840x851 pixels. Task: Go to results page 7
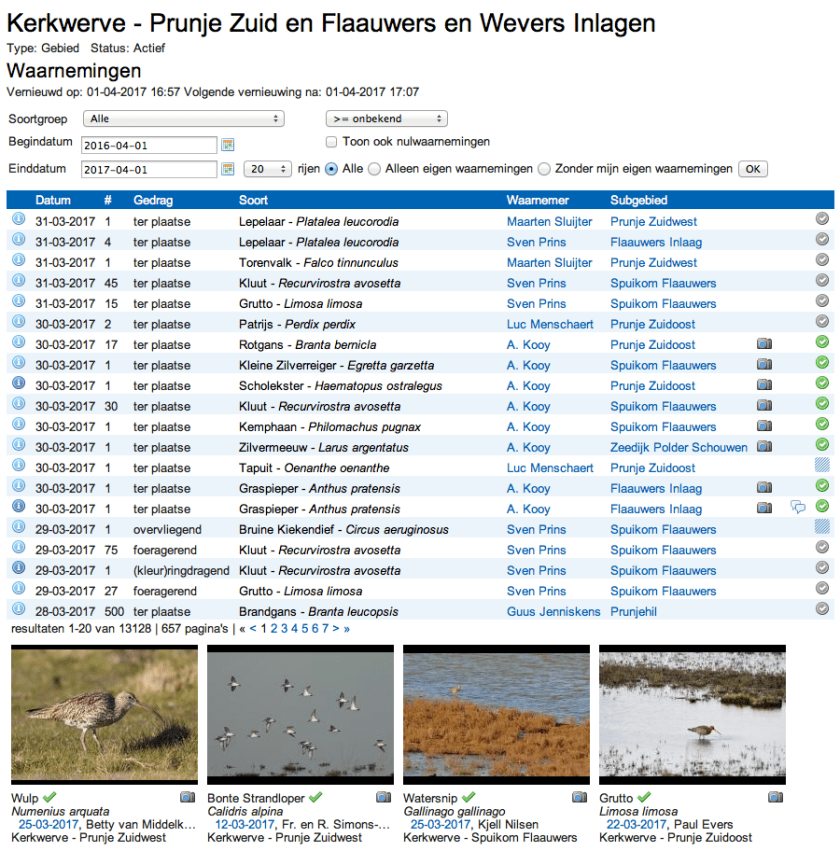tap(325, 629)
